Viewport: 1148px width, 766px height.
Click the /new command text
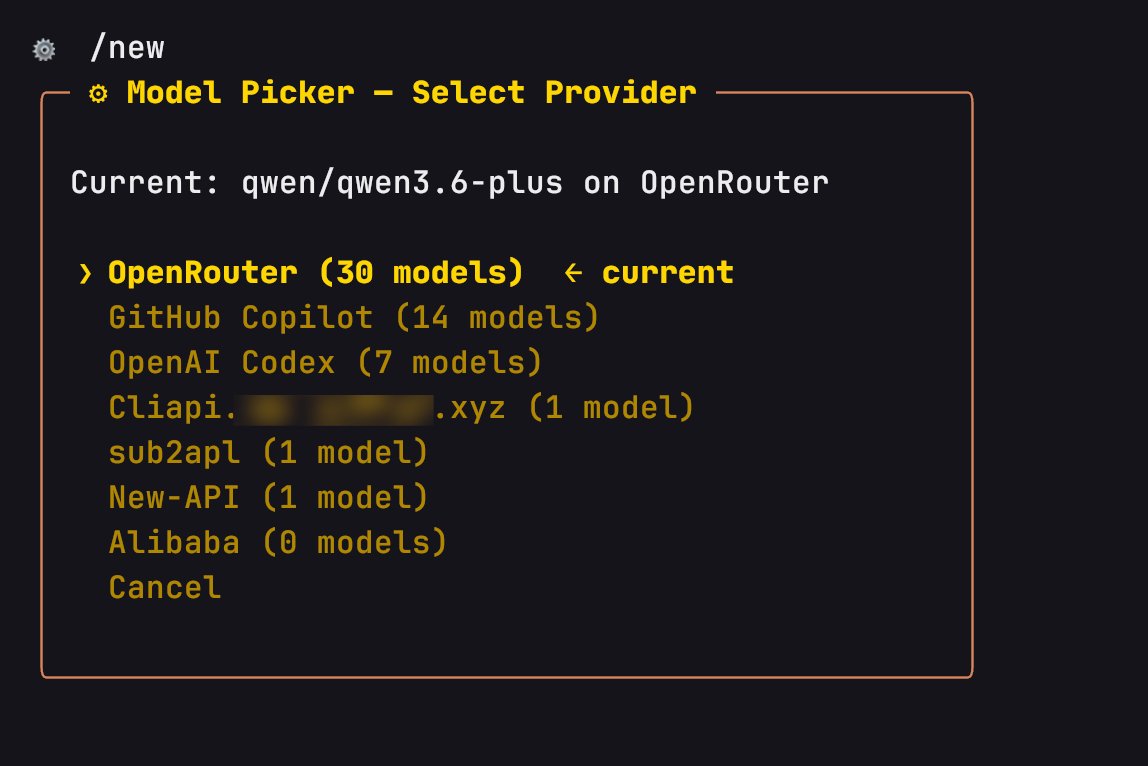click(x=126, y=47)
